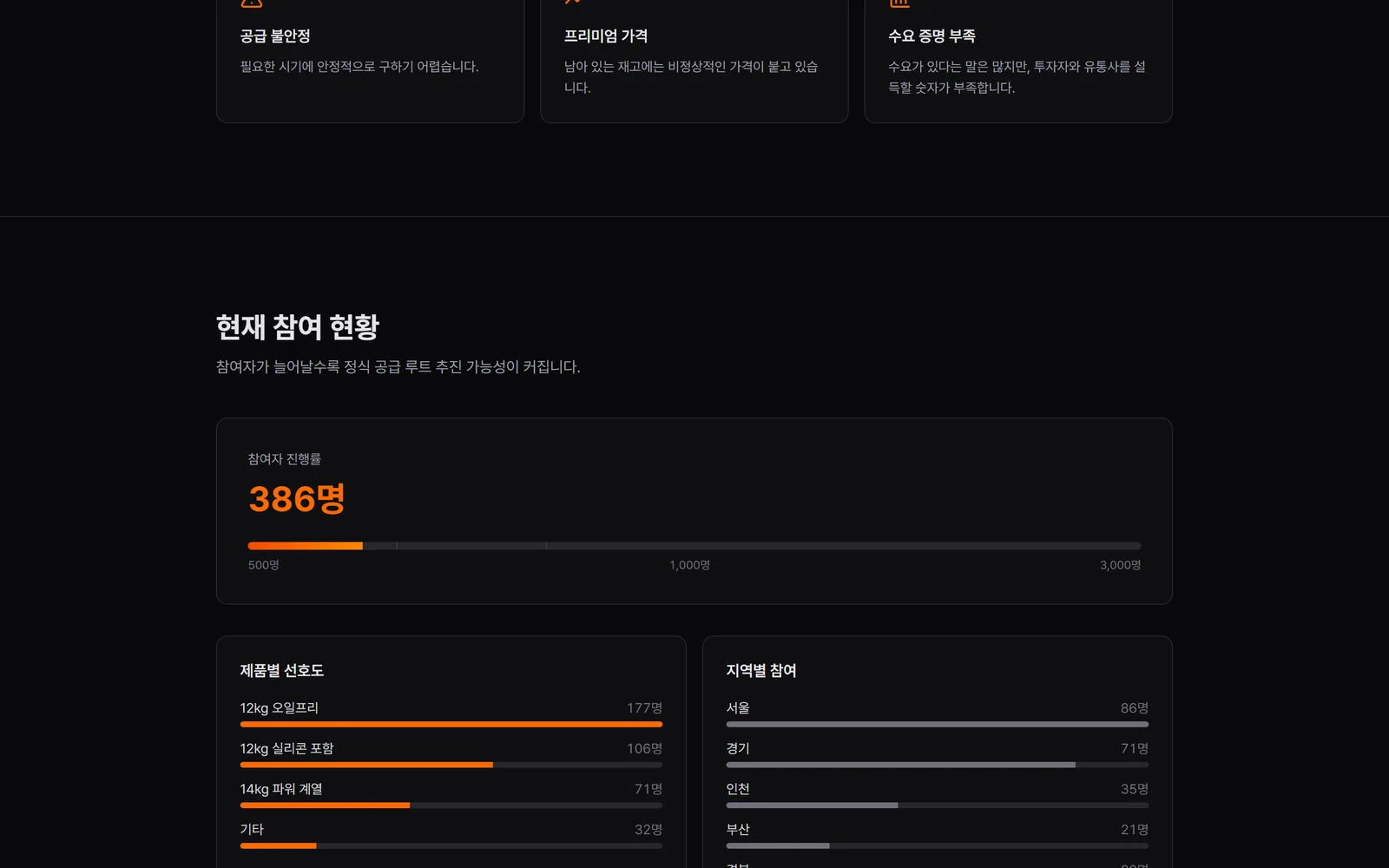Click the 71명 count beside 경기

click(1135, 749)
